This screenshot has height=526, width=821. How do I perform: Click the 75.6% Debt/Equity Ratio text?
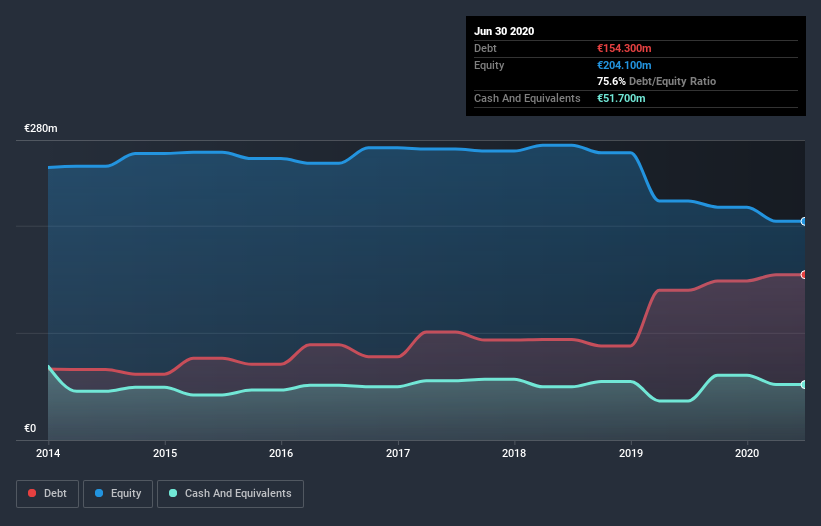(x=657, y=81)
